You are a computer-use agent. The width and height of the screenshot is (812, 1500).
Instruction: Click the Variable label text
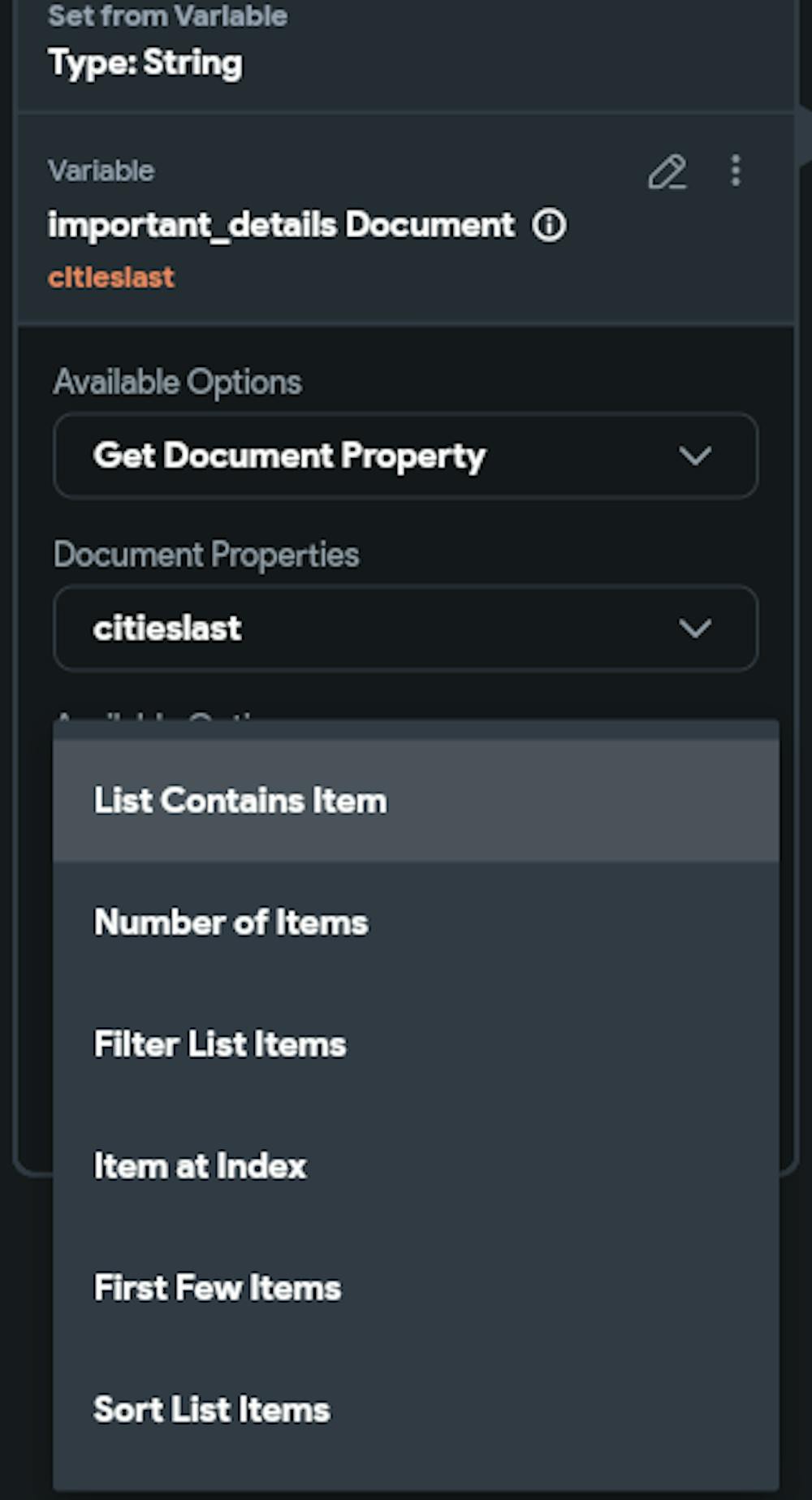coord(102,171)
